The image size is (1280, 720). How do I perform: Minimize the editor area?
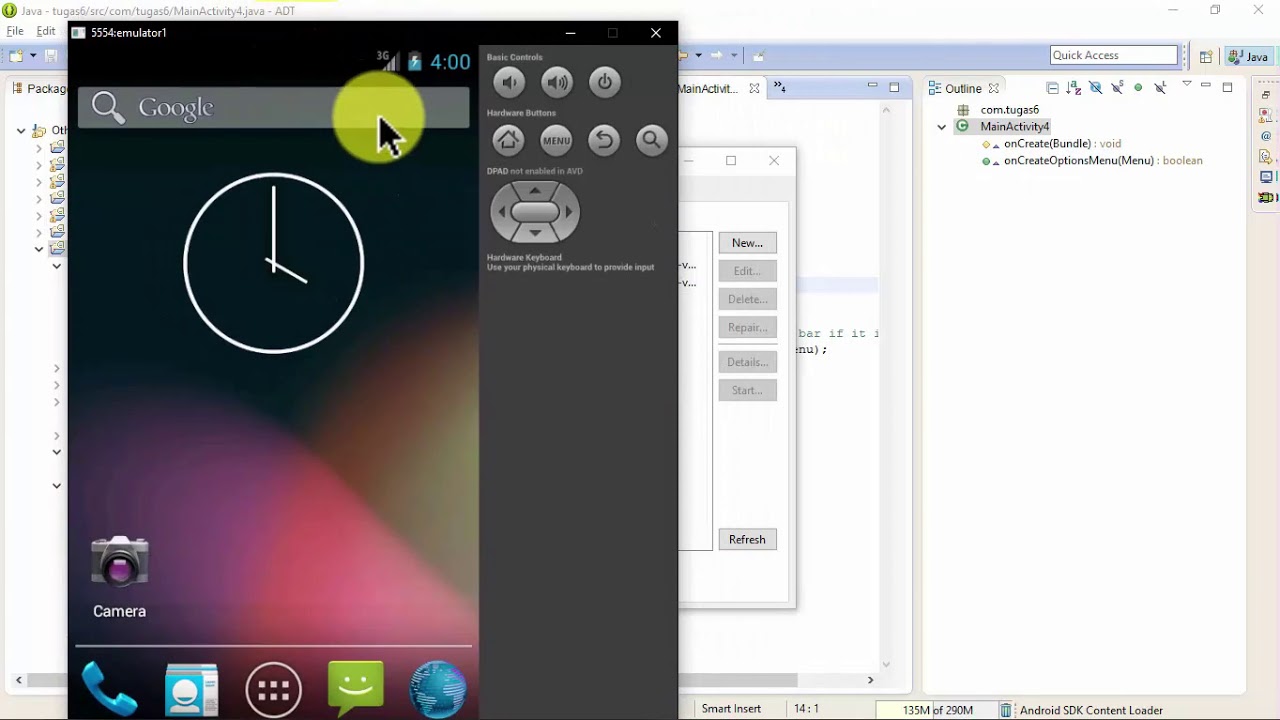(872, 87)
